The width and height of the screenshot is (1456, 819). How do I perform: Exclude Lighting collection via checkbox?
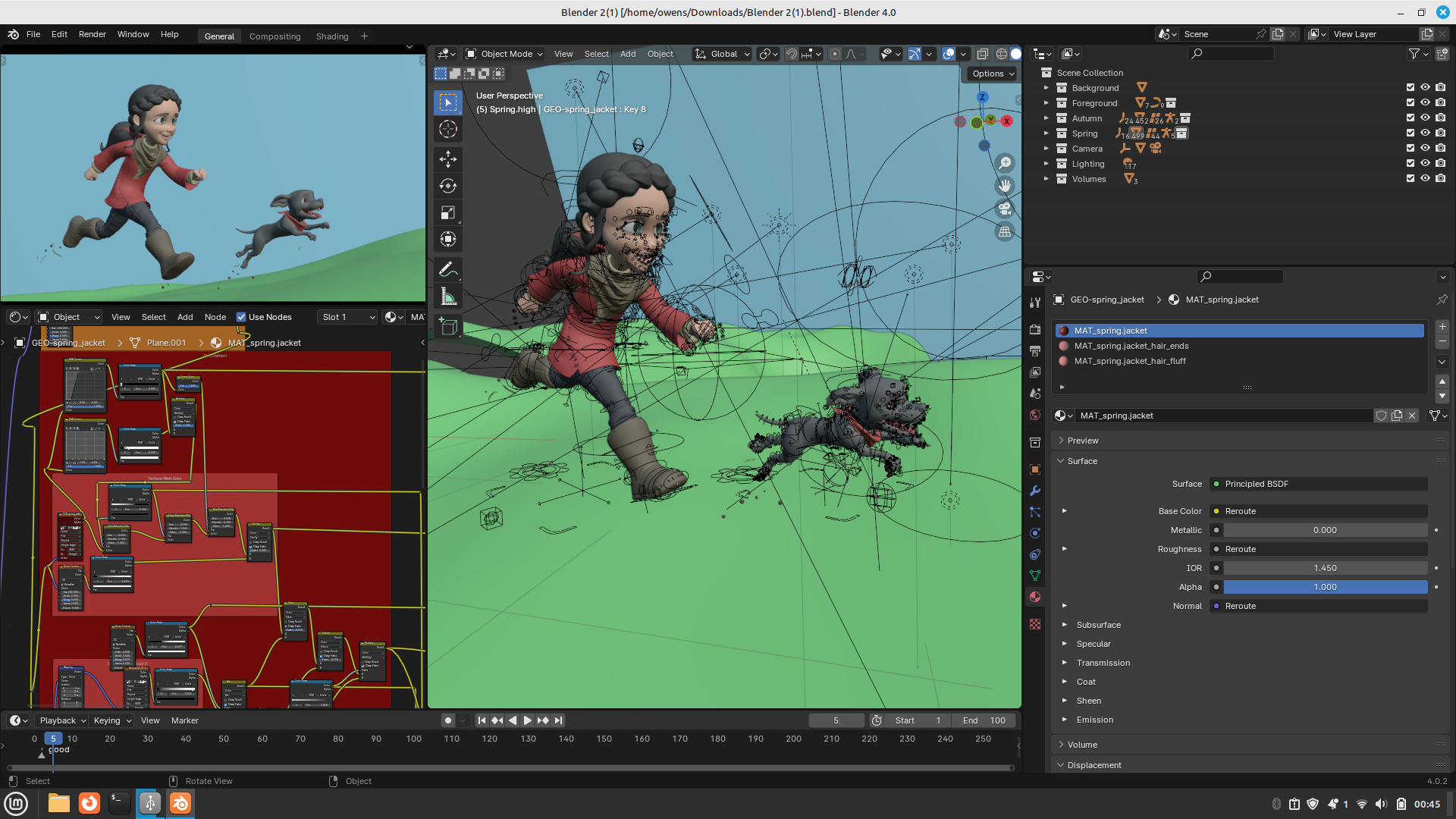click(1410, 164)
